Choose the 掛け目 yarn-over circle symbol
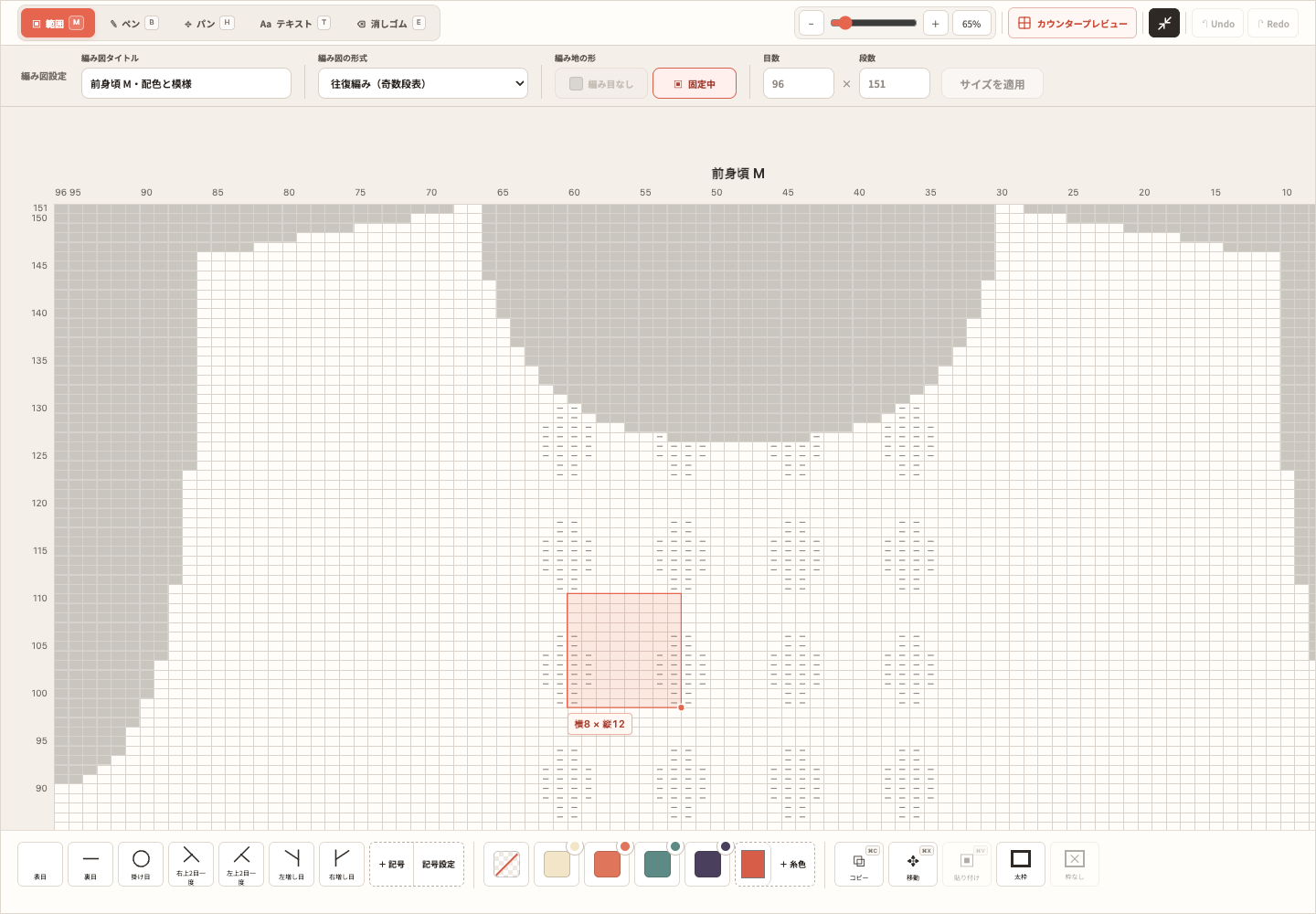1316x914 pixels. coord(141,864)
